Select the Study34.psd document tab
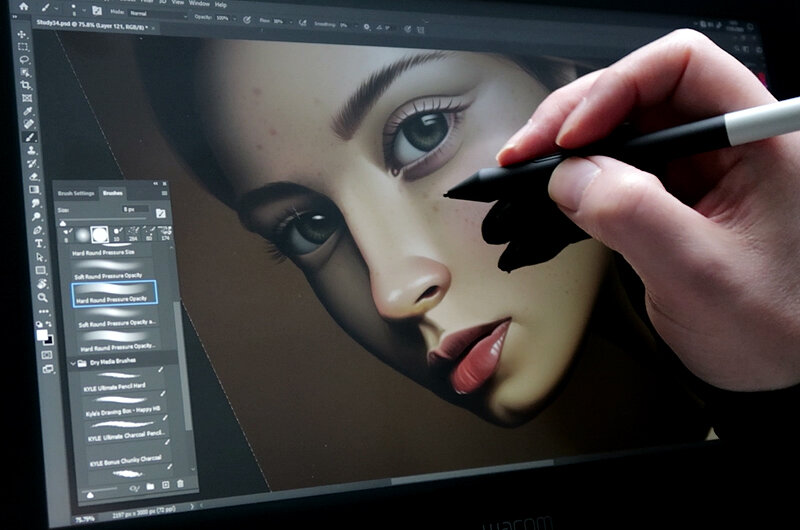Screen dimensions: 800x530 point(92,24)
